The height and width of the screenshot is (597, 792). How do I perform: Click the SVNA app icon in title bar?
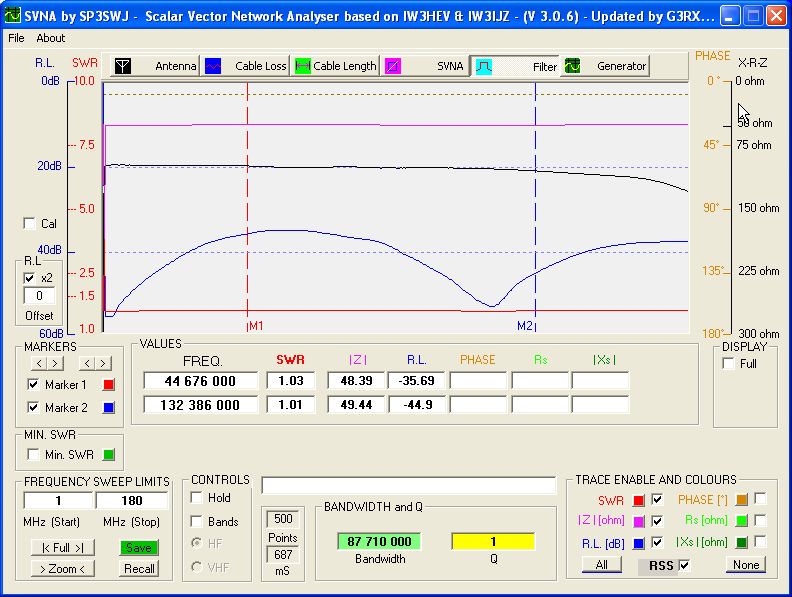pyautogui.click(x=13, y=15)
